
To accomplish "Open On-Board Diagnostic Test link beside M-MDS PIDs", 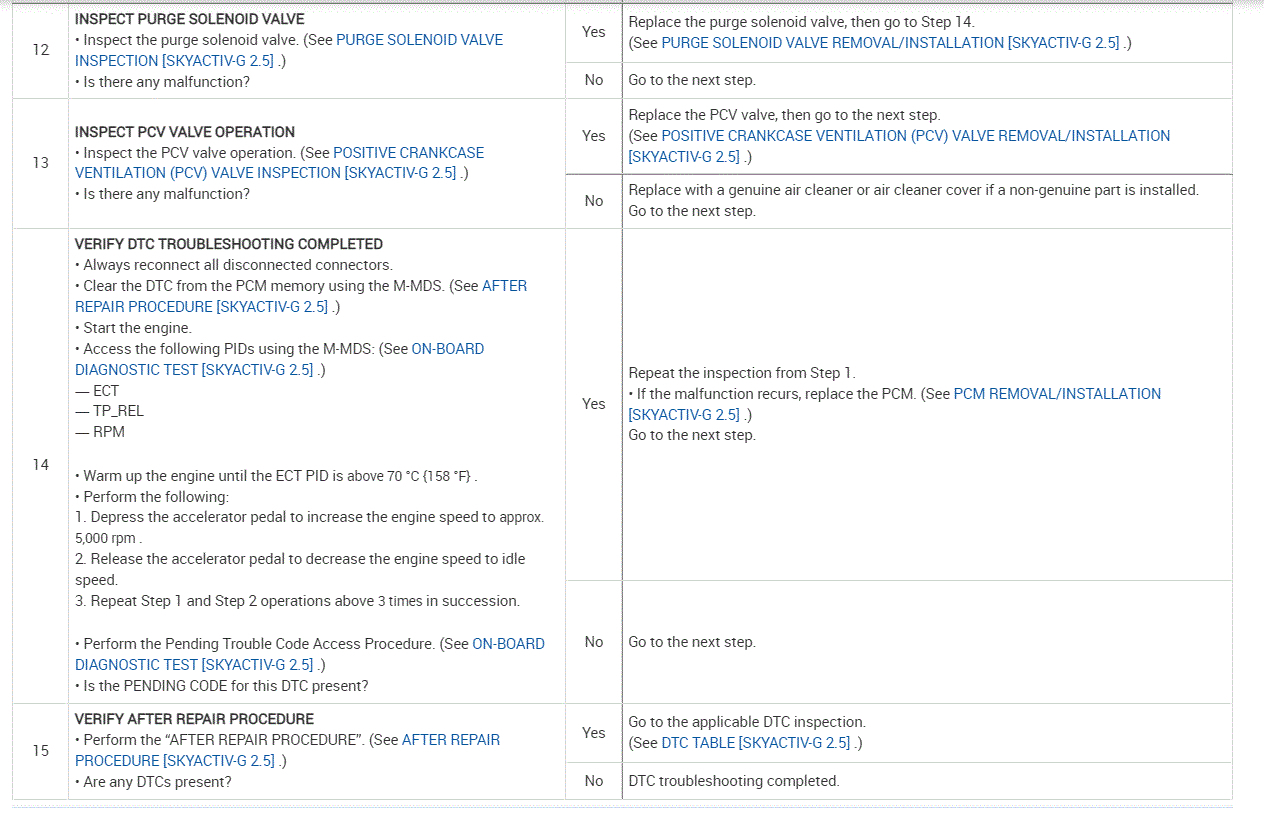I will (x=447, y=349).
